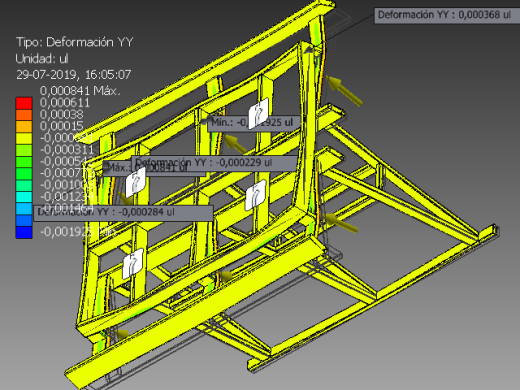Select the load arrow beneath the Mín. probe label
Image resolution: width=520 pixels, height=390 pixels.
click(x=236, y=144)
